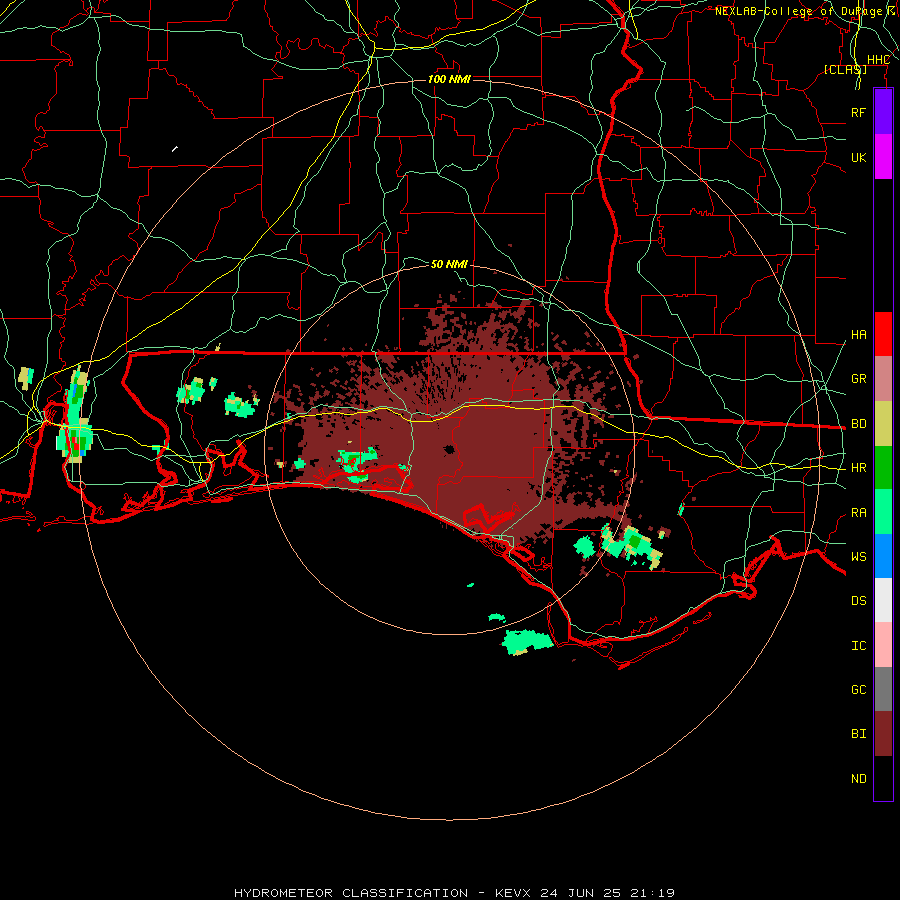This screenshot has height=900, width=900.
Task: Click the BD legend label
Action: point(858,424)
